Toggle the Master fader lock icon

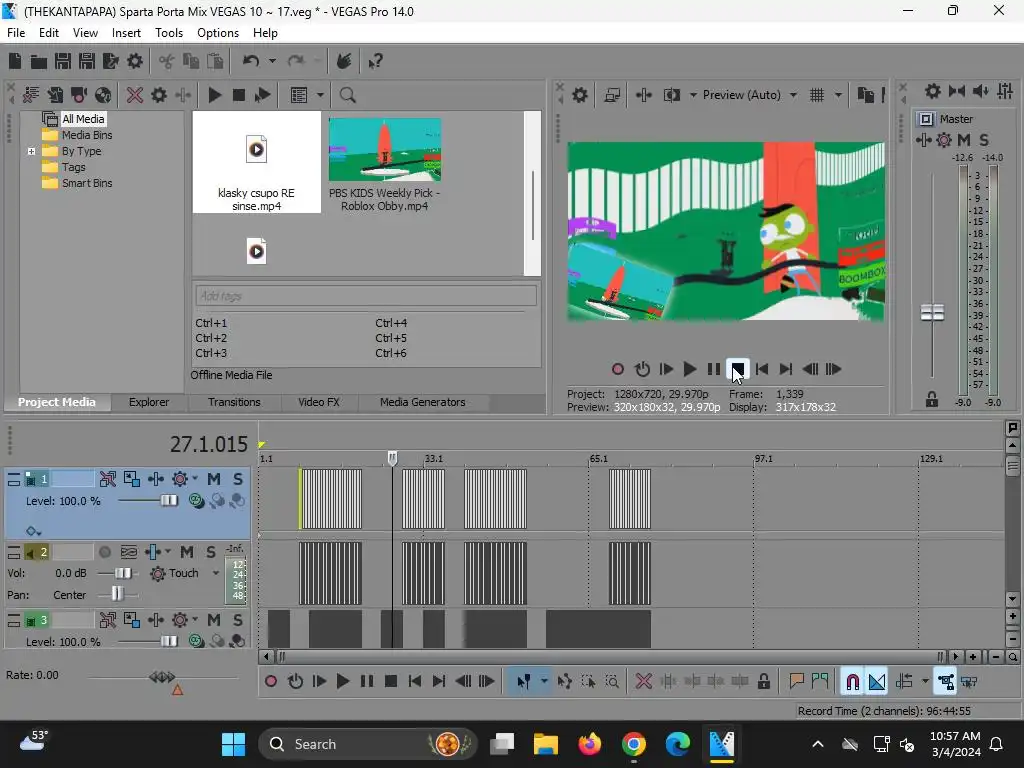(932, 399)
